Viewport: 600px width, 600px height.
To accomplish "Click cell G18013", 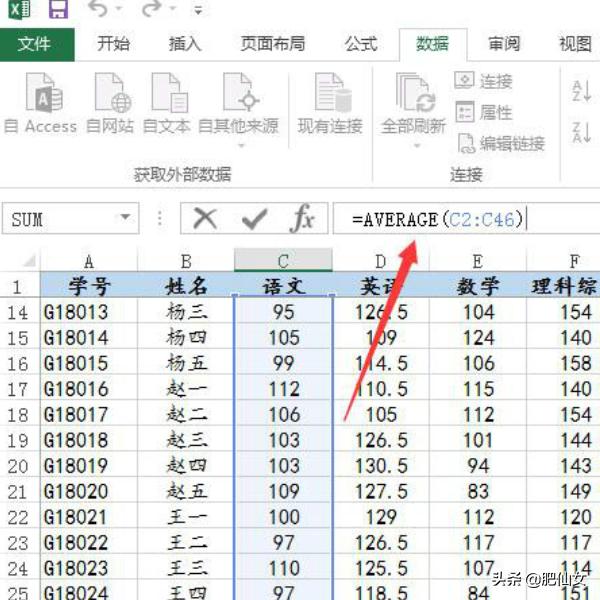I will pos(89,312).
